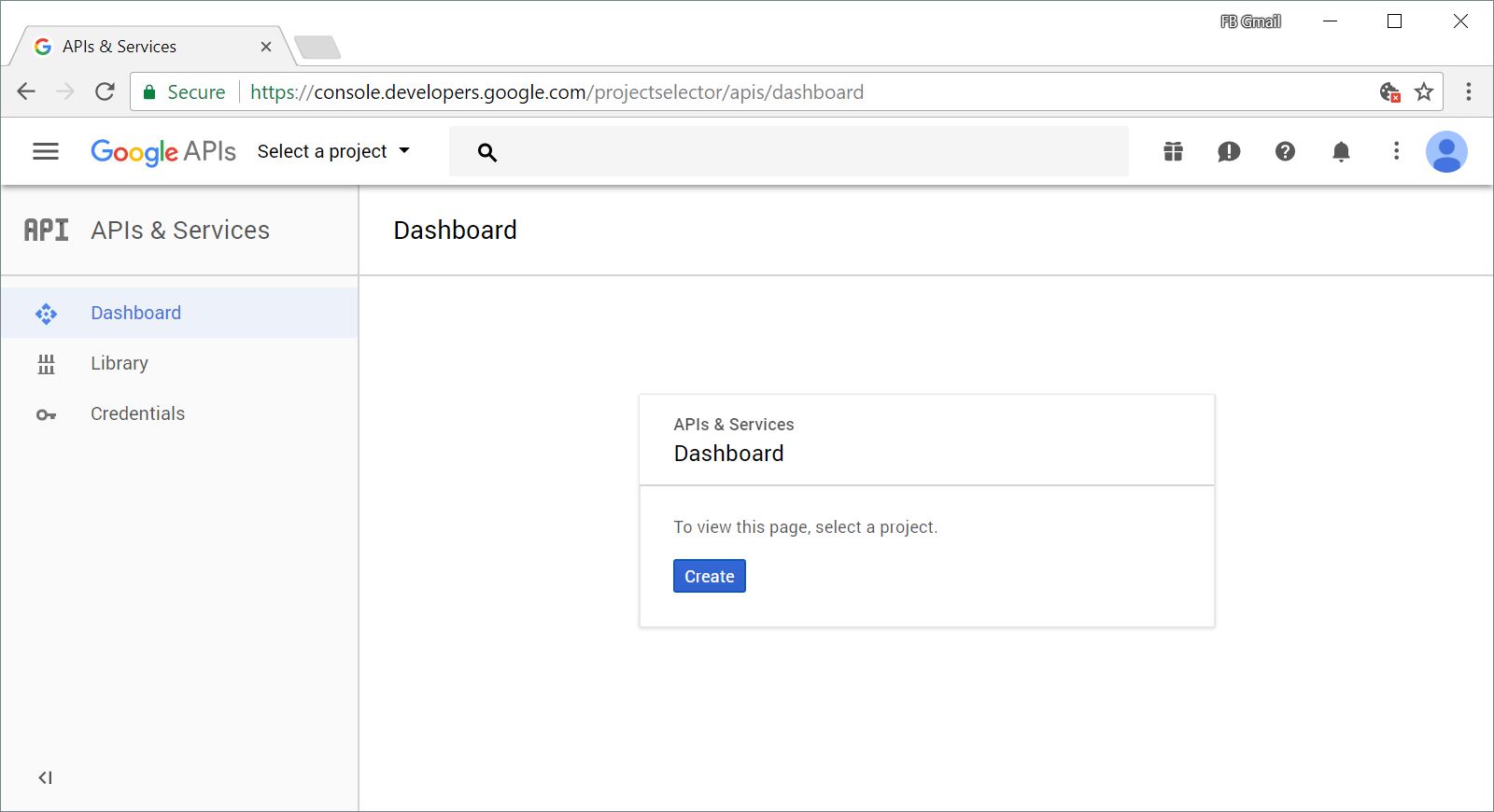Click the send feedback icon
The height and width of the screenshot is (812, 1494).
coord(1229,151)
